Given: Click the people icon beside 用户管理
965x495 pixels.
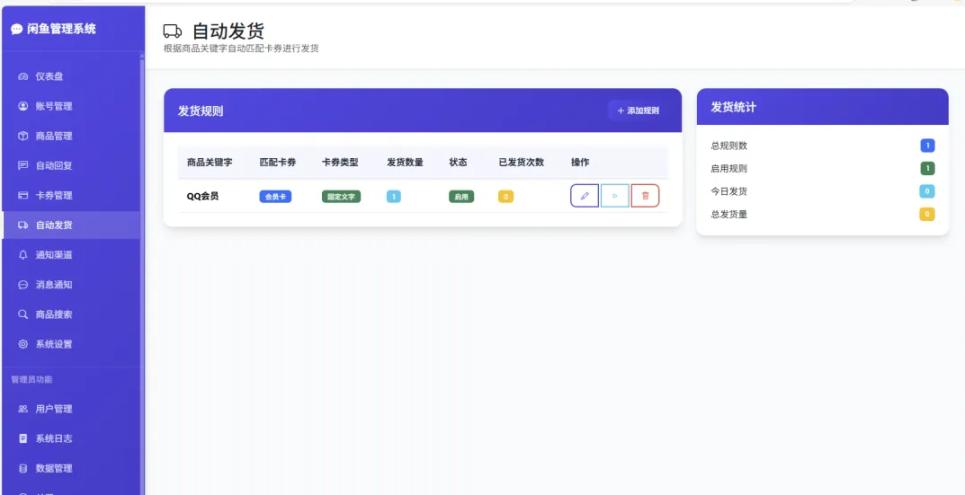Looking at the screenshot, I should tap(23, 409).
